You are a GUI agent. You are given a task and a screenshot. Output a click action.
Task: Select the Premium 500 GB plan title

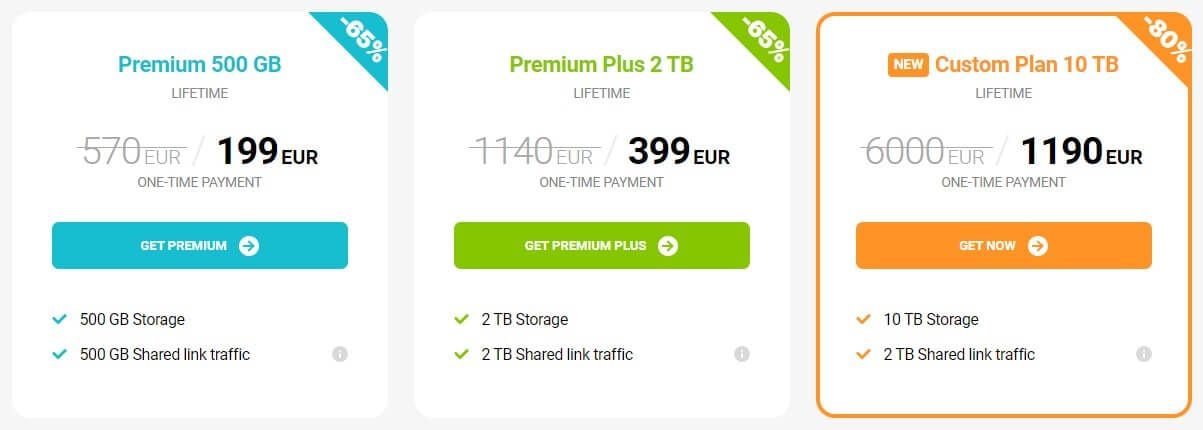[200, 65]
